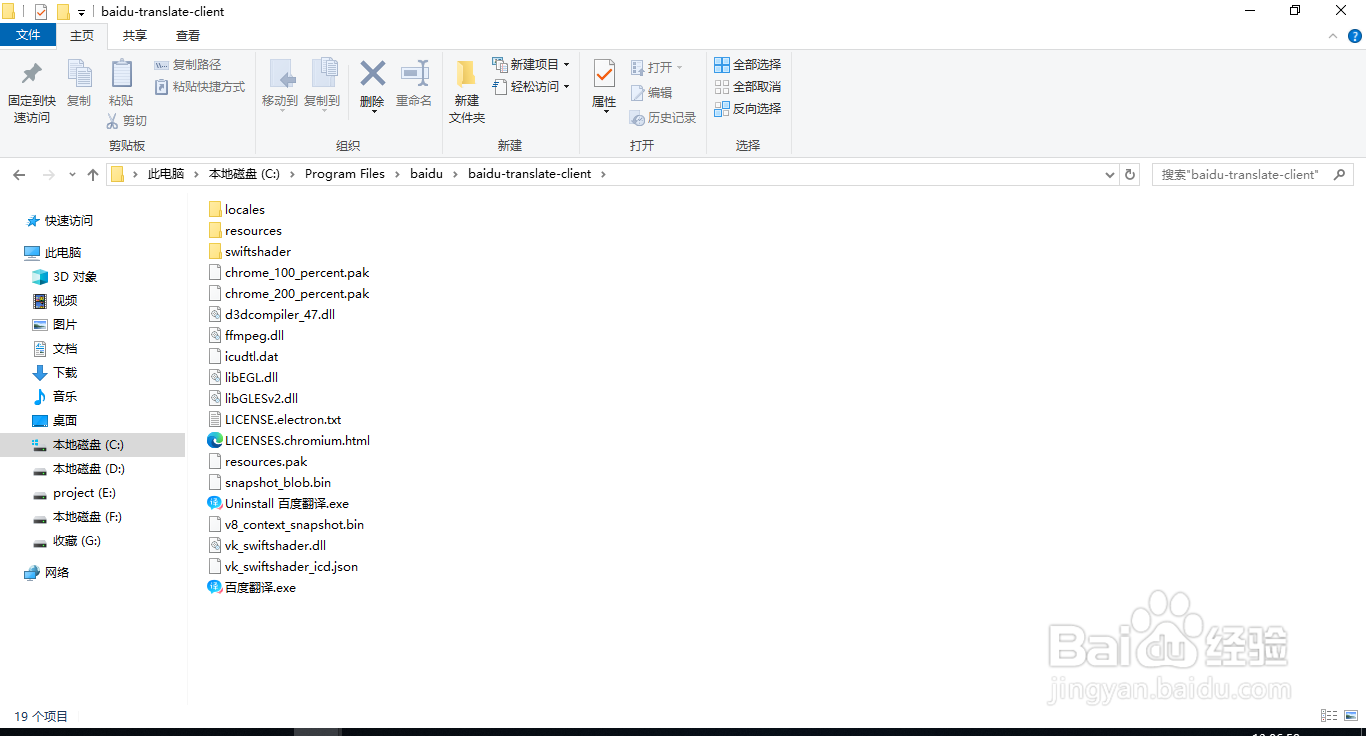The image size is (1366, 736).
Task: Select 百度翻译.exe application file
Action: click(252, 588)
